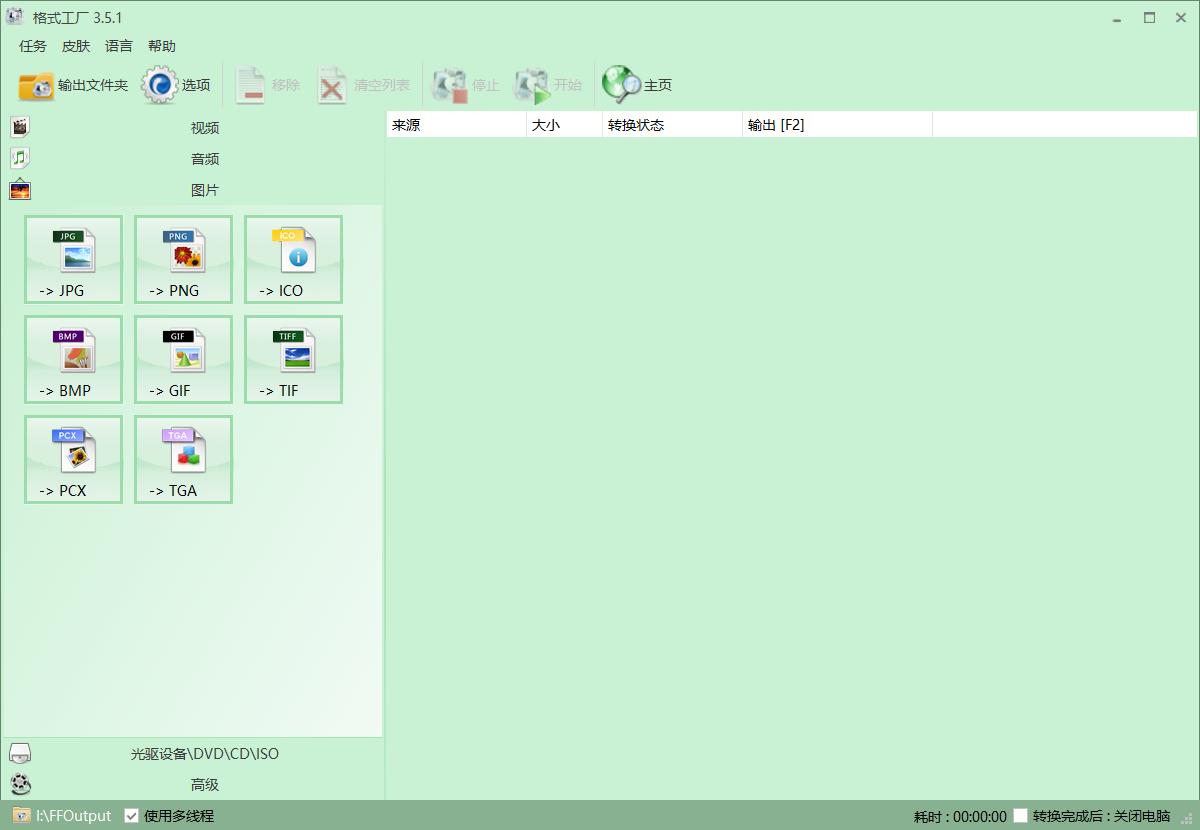Screen dimensions: 1200x830
Task: Pick the -> TIF format icon
Action: tap(293, 359)
